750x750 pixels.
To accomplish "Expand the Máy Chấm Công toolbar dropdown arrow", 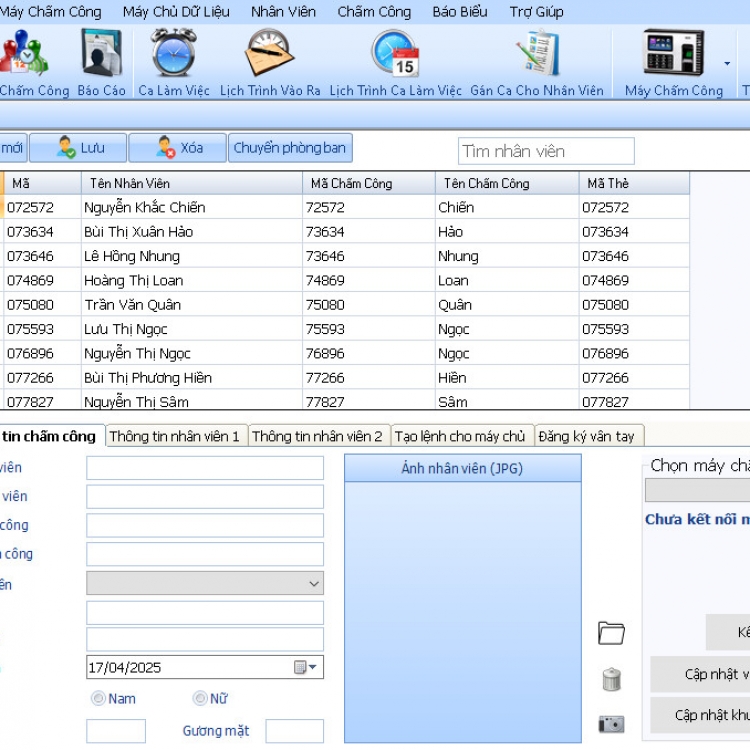I will [727, 64].
